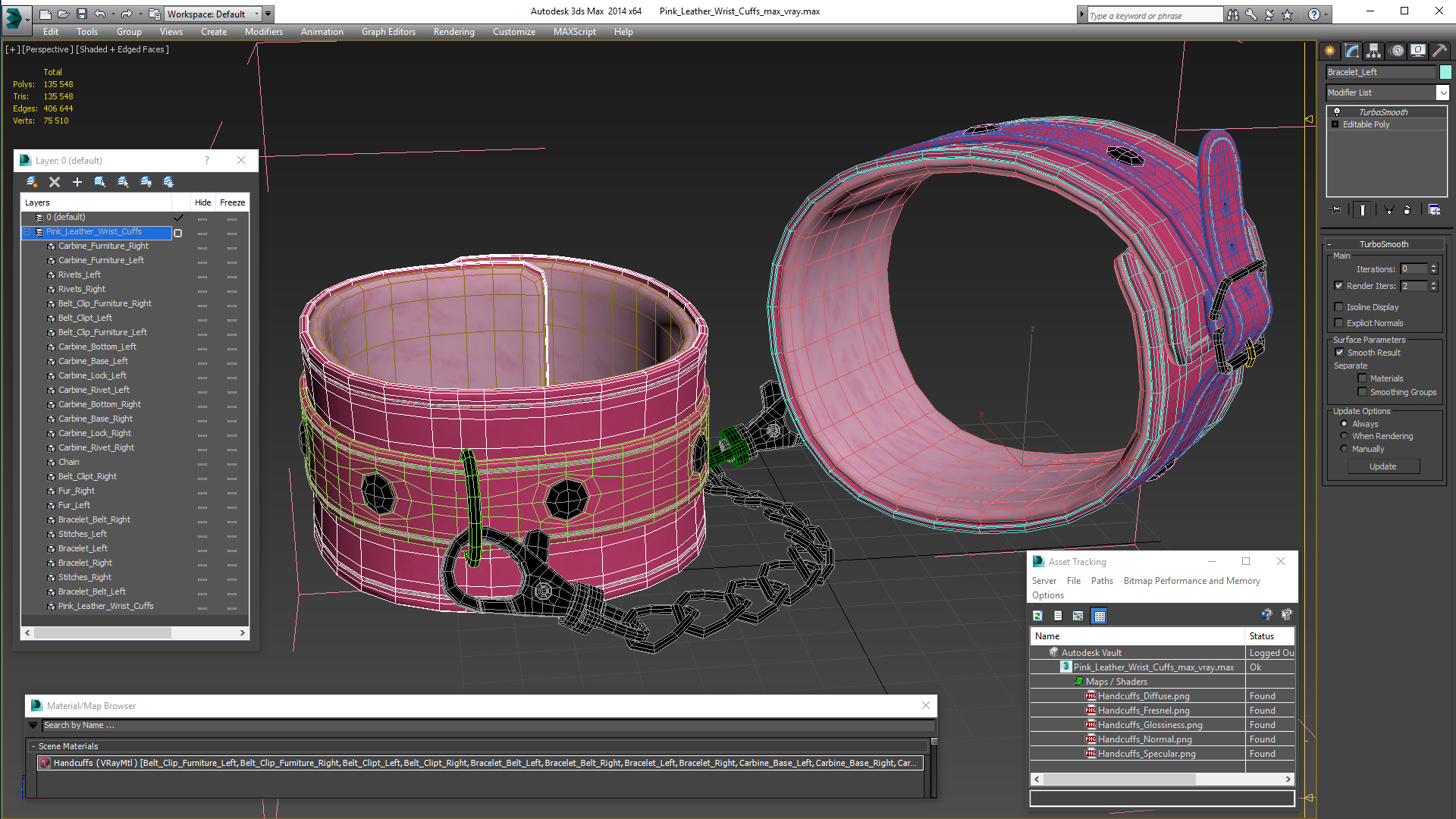The height and width of the screenshot is (819, 1456).
Task: Open the Hierarchy command panel tab
Action: coord(1373,51)
